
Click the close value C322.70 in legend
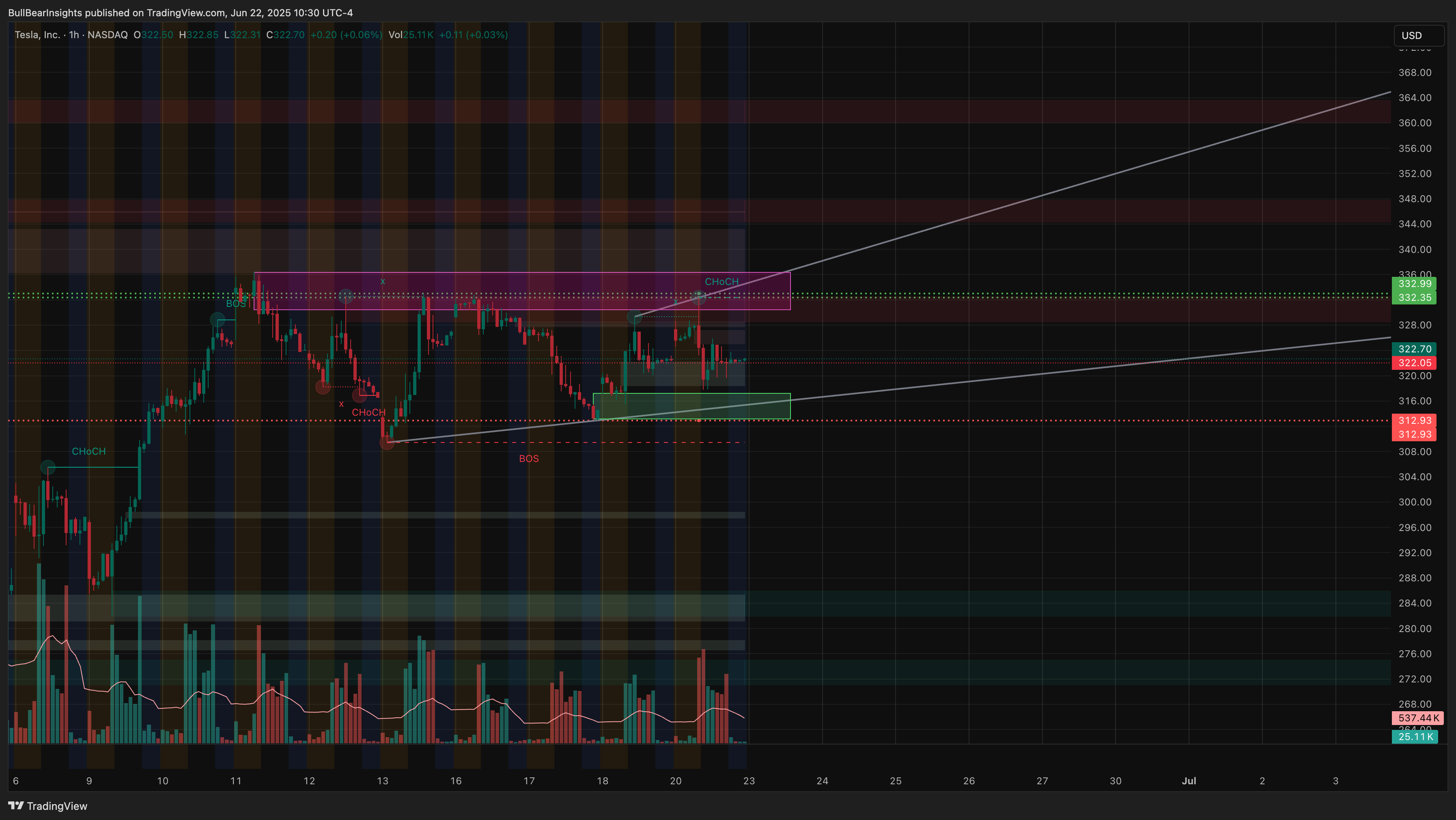click(285, 35)
